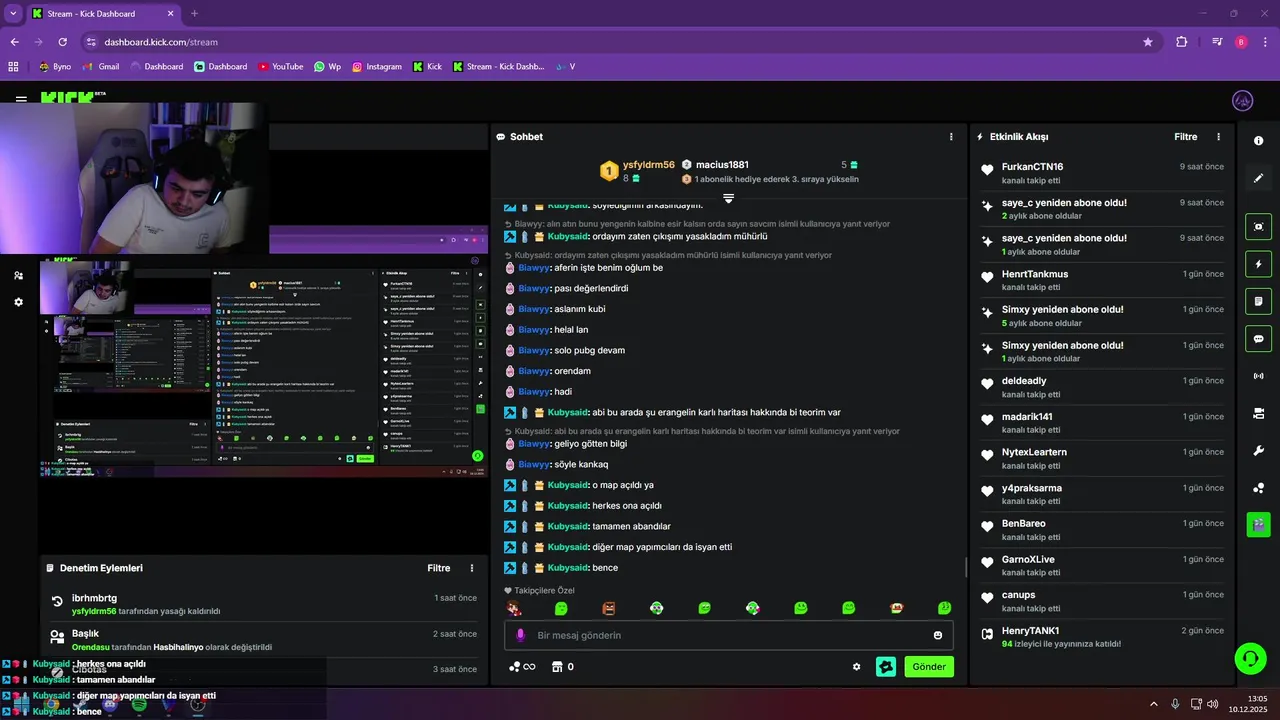Click the message input field in chat
Viewport: 1280px width, 720px height.
click(x=729, y=635)
